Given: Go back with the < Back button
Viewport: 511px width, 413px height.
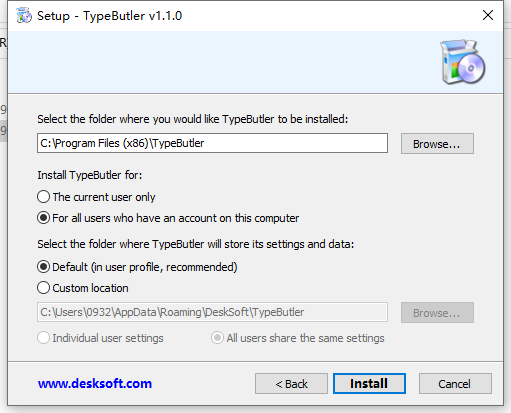Looking at the screenshot, I should tap(291, 384).
